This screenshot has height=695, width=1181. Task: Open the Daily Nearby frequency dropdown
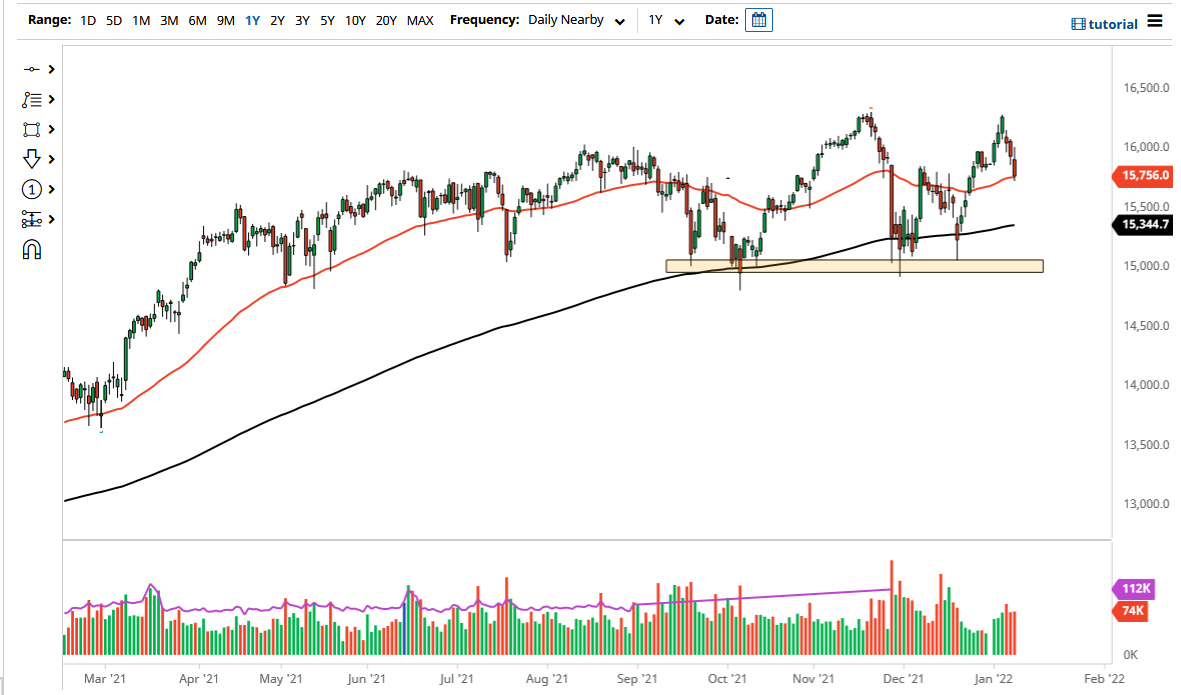575,19
